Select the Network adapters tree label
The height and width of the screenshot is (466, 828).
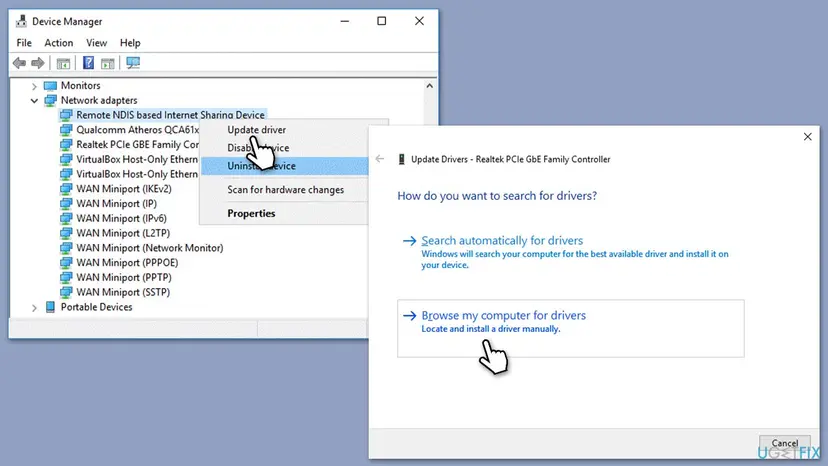pos(99,100)
